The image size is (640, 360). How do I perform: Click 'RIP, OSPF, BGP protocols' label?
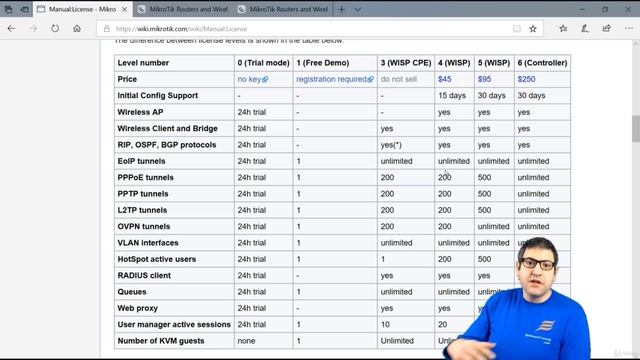pos(167,144)
